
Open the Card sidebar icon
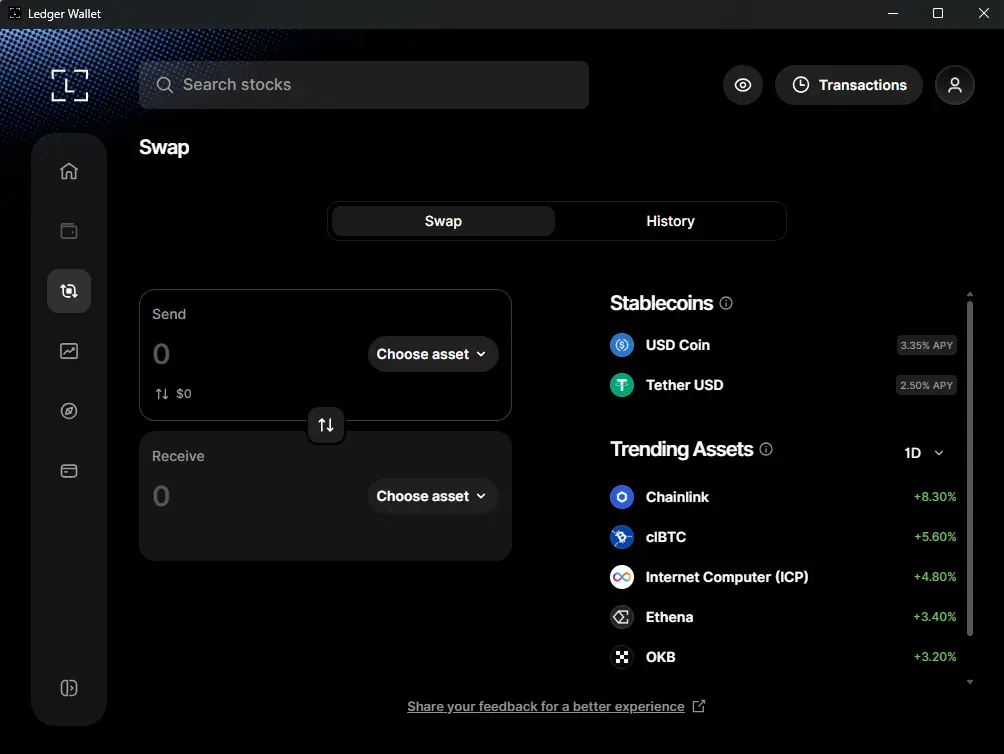[69, 471]
